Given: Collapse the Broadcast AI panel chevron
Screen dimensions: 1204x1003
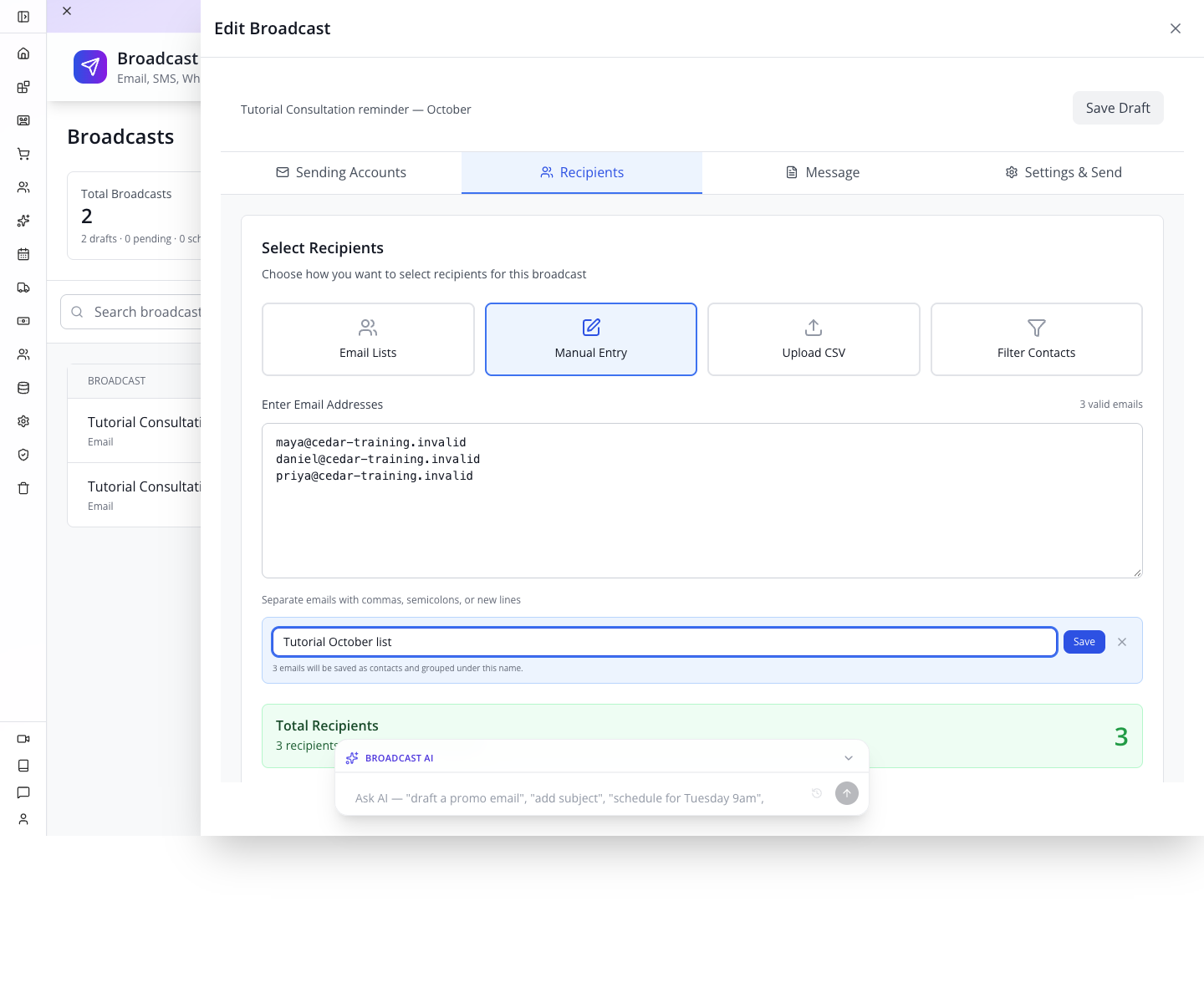Looking at the screenshot, I should pos(849,758).
